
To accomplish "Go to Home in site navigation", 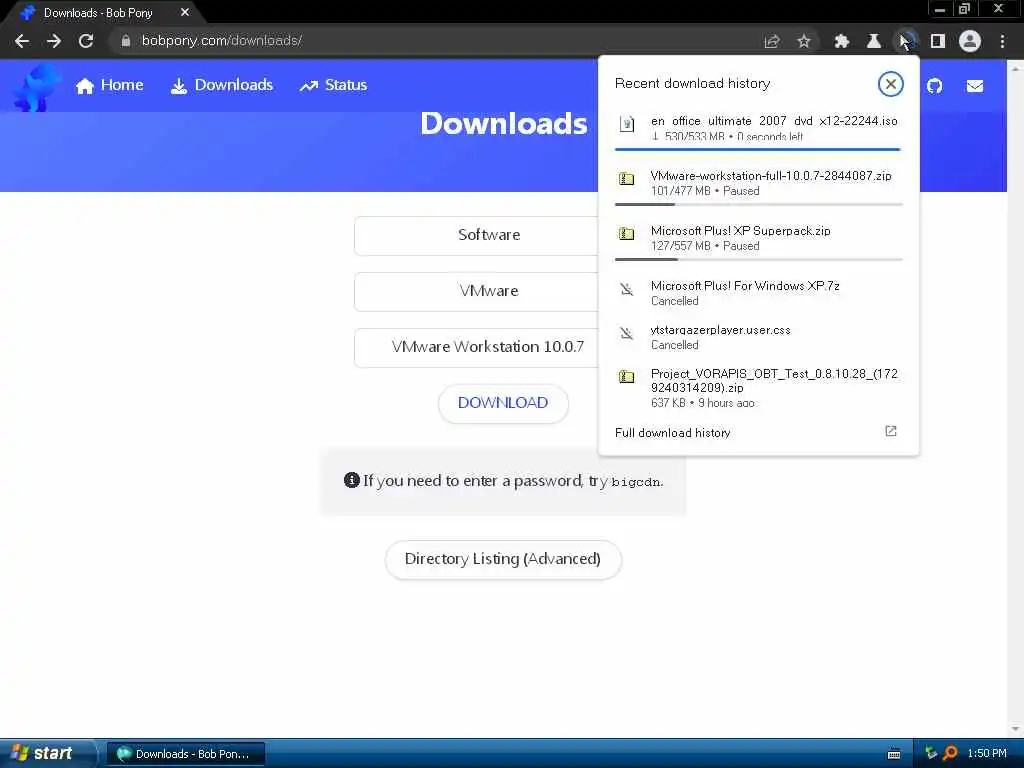I will (x=110, y=86).
